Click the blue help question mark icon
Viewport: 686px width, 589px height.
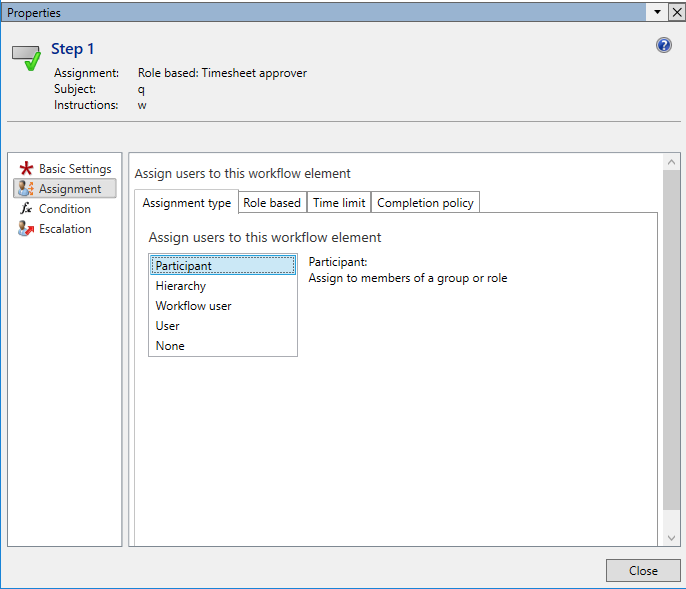pos(664,45)
